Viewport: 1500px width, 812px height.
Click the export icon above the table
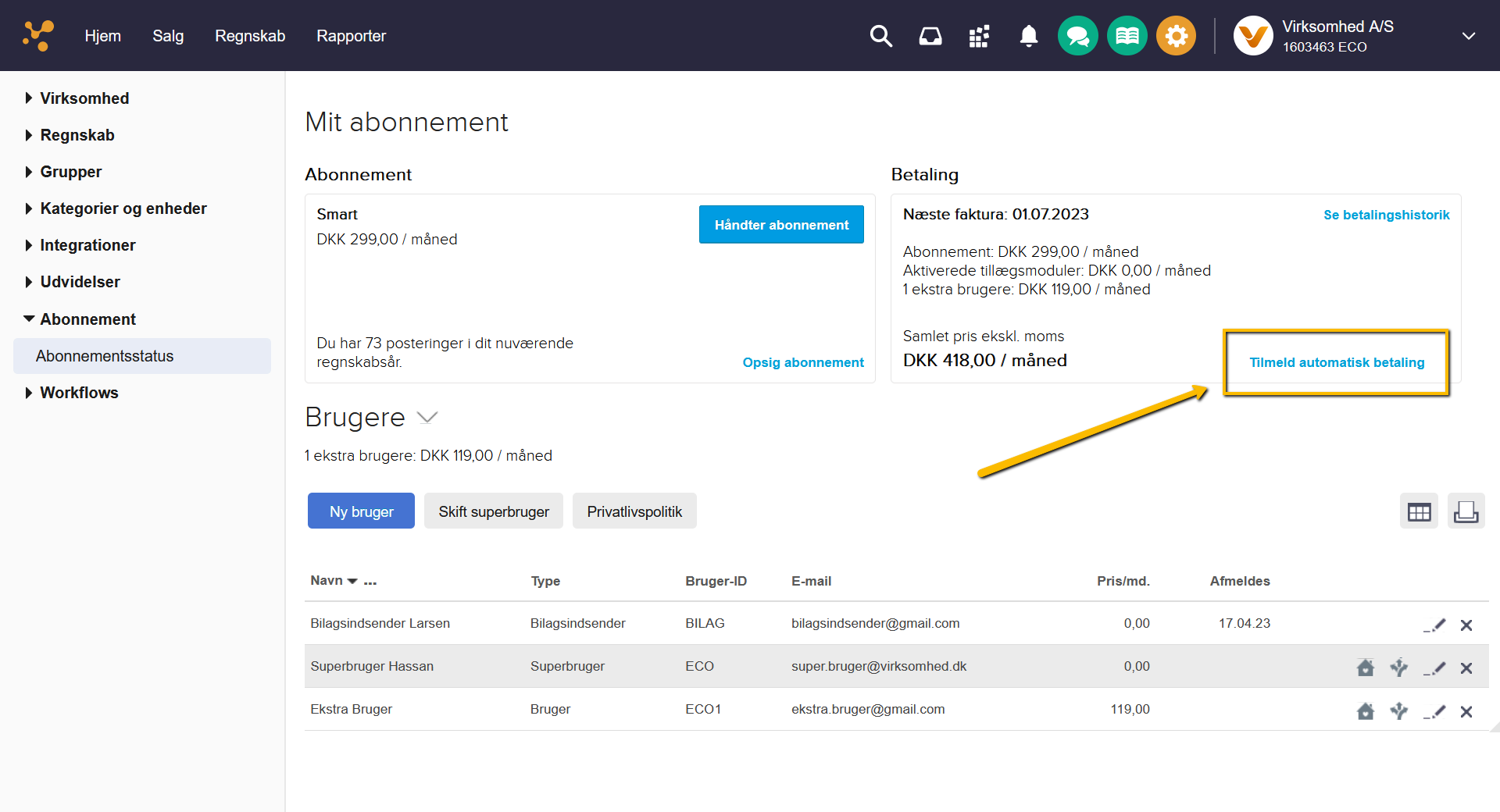[x=1466, y=512]
